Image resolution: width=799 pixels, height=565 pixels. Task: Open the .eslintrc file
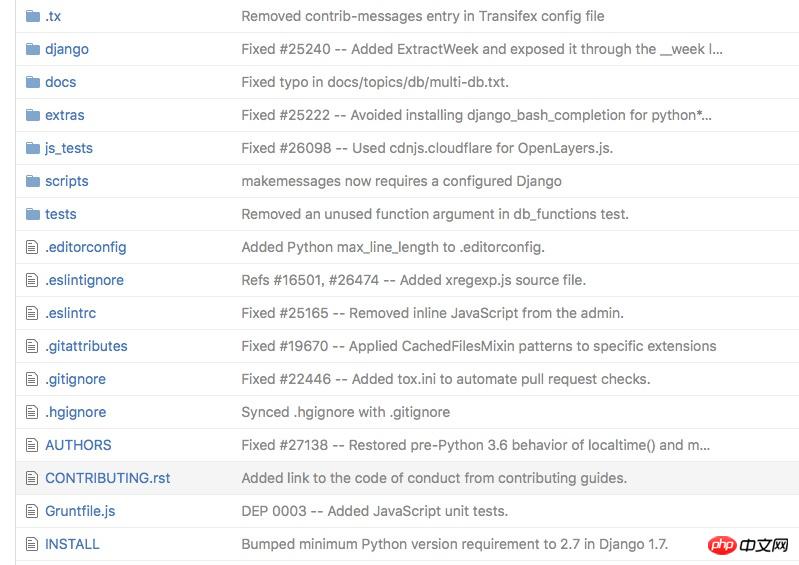[70, 313]
